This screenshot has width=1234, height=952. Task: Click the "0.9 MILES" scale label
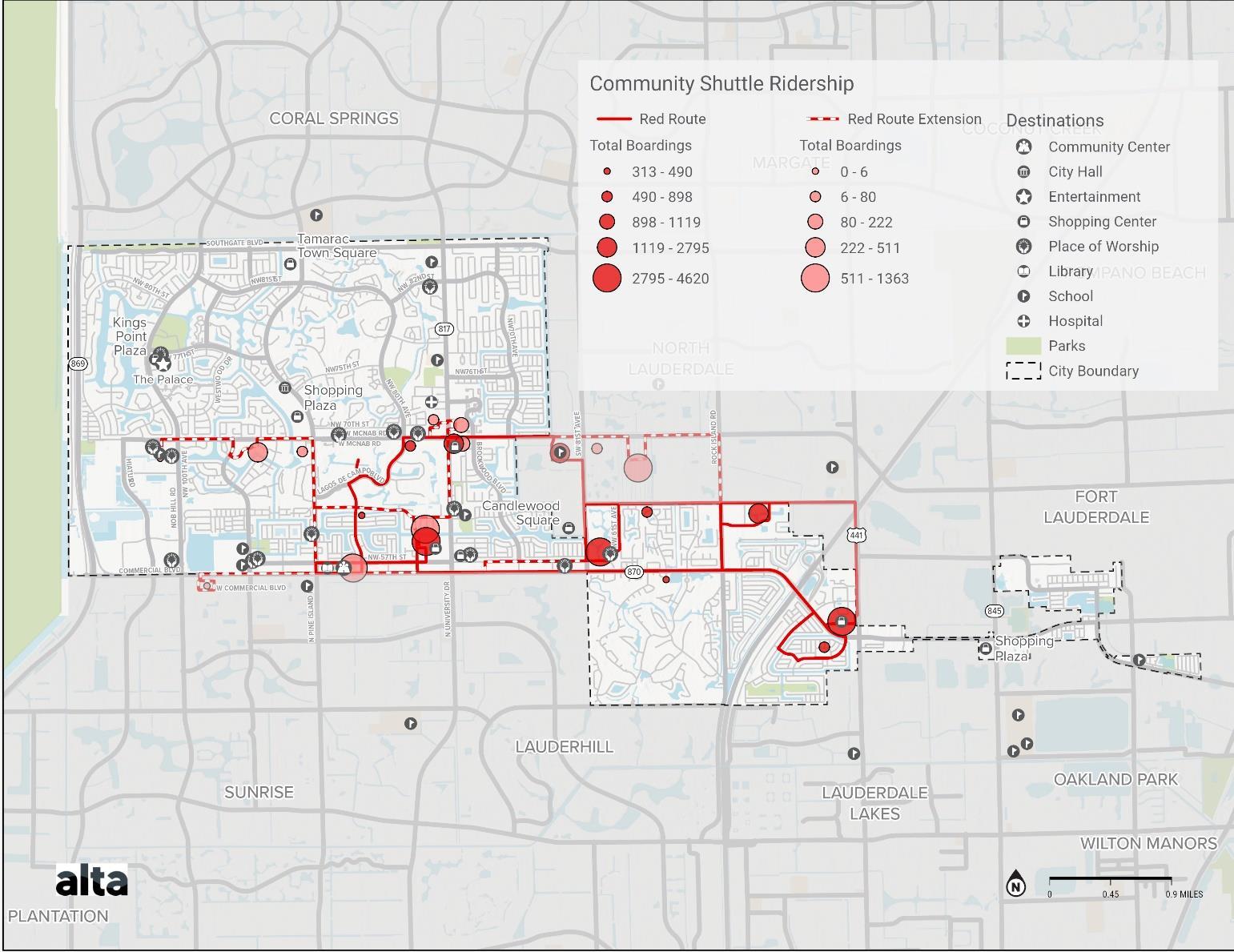(1184, 894)
